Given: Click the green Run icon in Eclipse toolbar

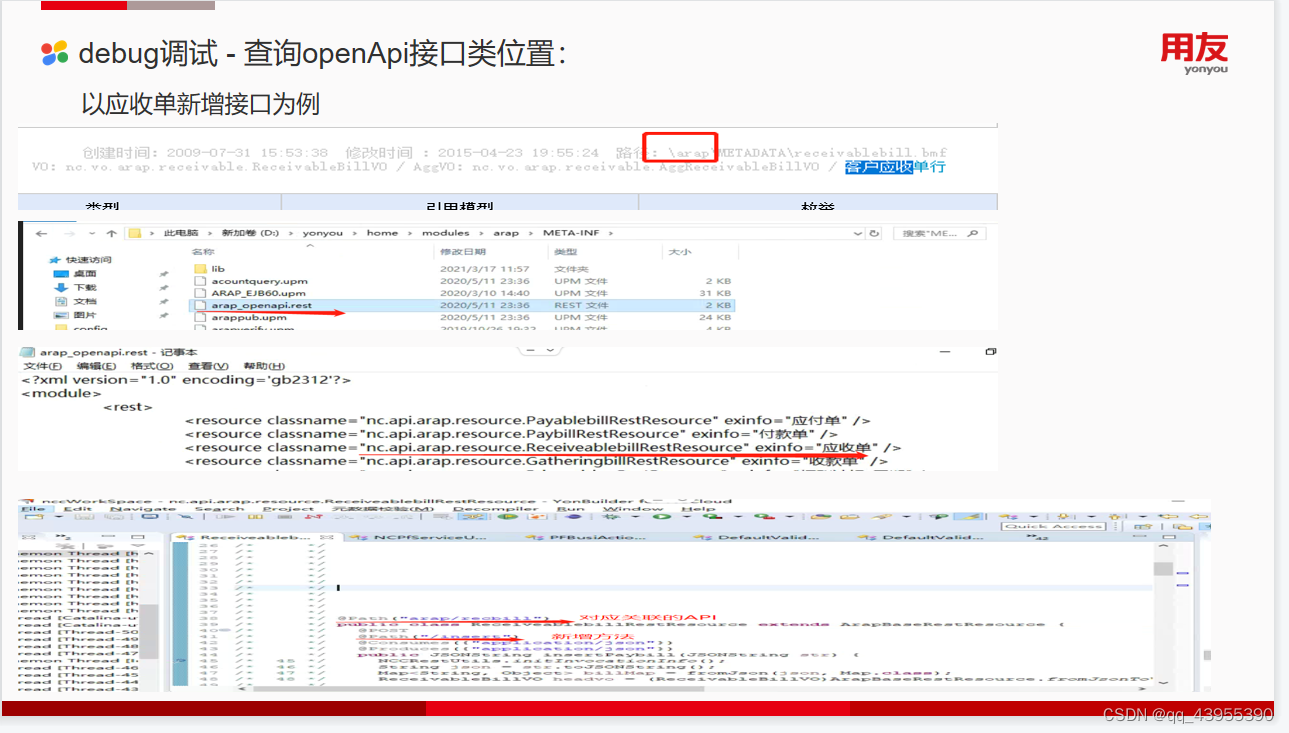Looking at the screenshot, I should pyautogui.click(x=662, y=519).
